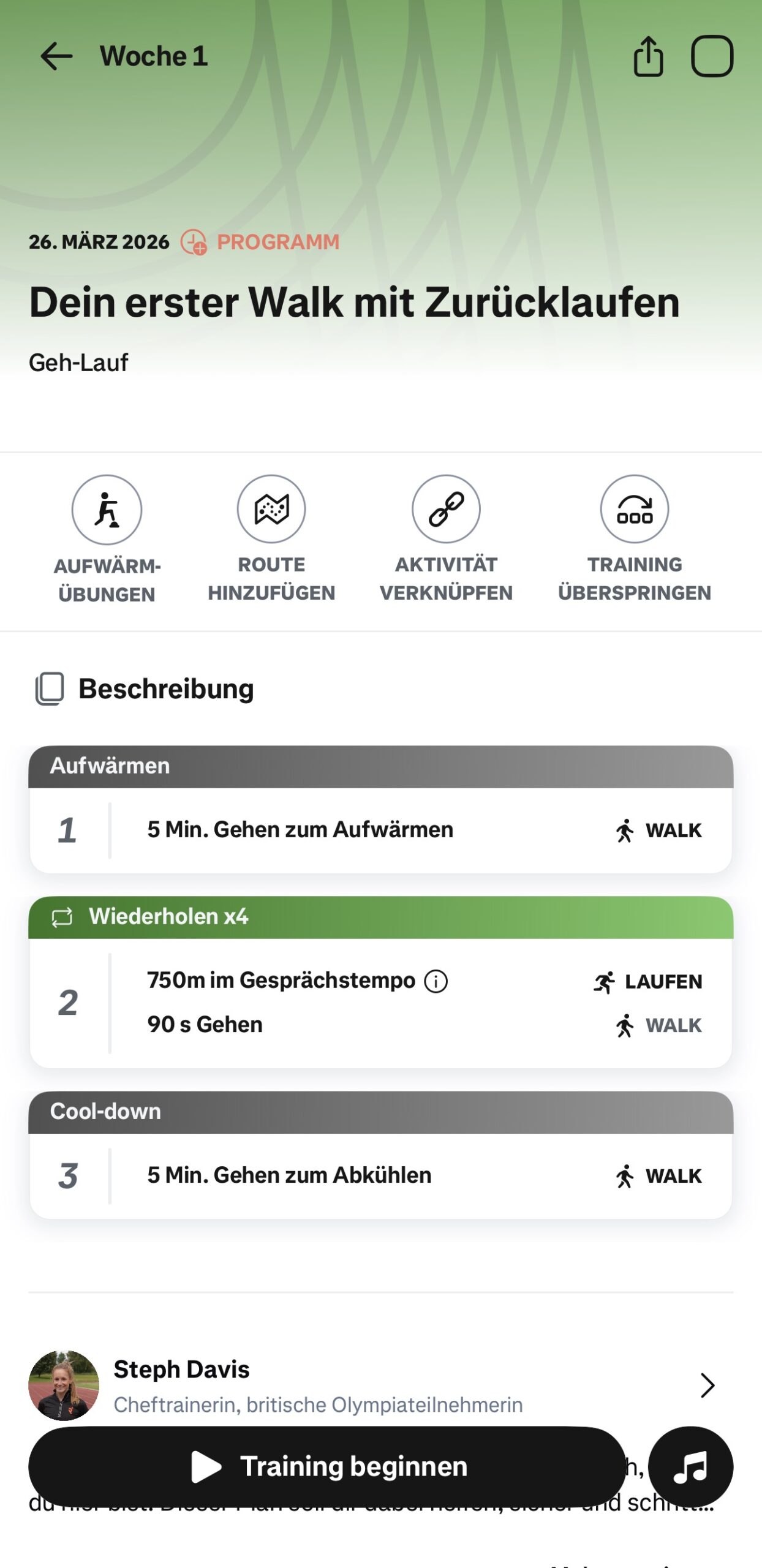Mark workout complete via top-right checkbox
762x1568 pixels.
[x=712, y=56]
